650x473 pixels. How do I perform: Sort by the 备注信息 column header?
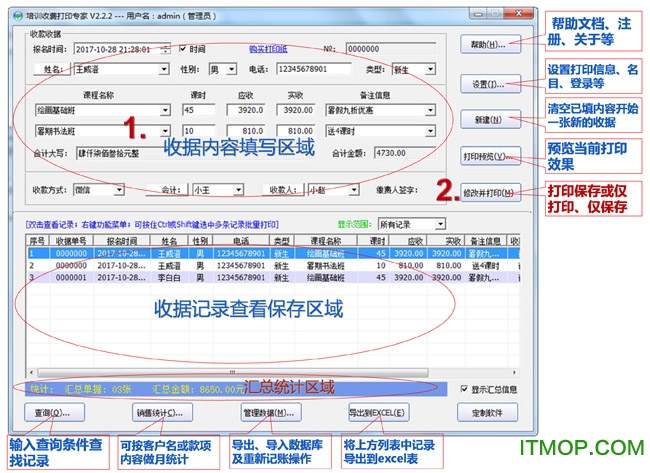click(486, 241)
